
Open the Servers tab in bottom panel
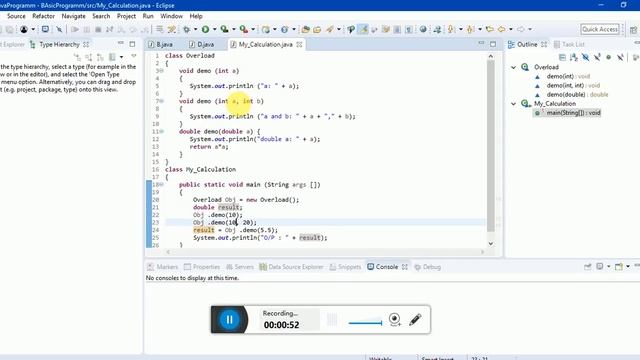pyautogui.click(x=240, y=267)
